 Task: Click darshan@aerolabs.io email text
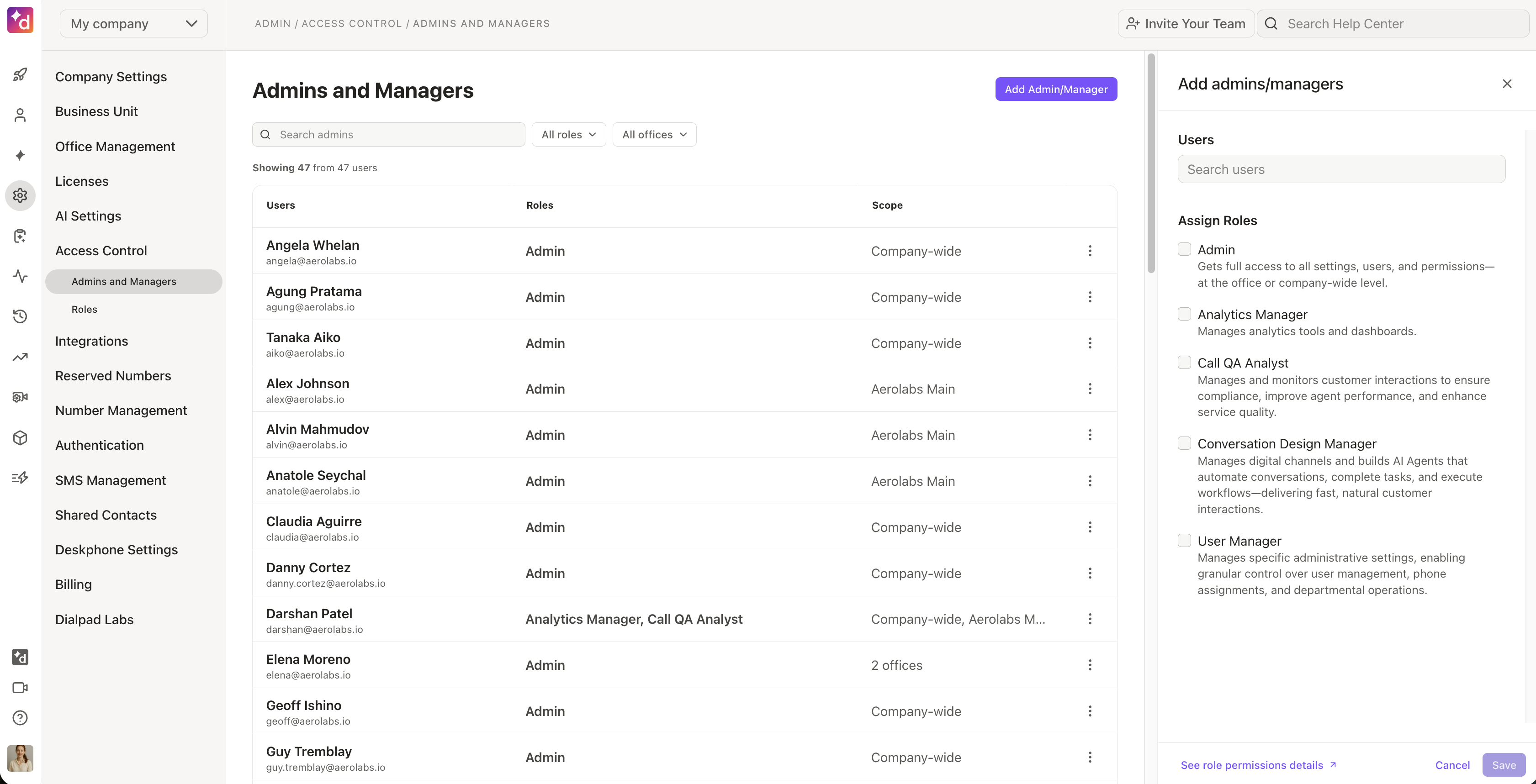click(x=314, y=630)
